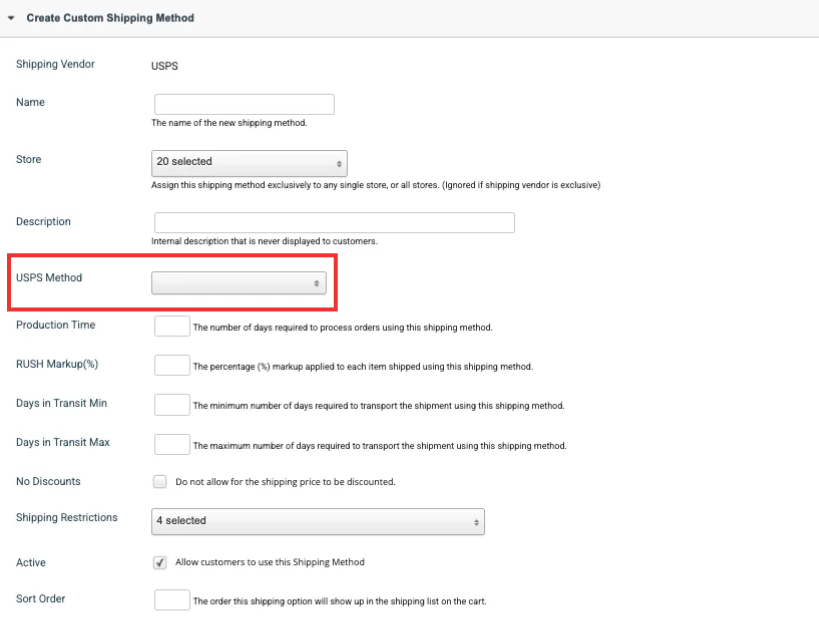This screenshot has width=819, height=622.
Task: Open the Store dropdown showing 20 selected
Action: pyautogui.click(x=249, y=163)
